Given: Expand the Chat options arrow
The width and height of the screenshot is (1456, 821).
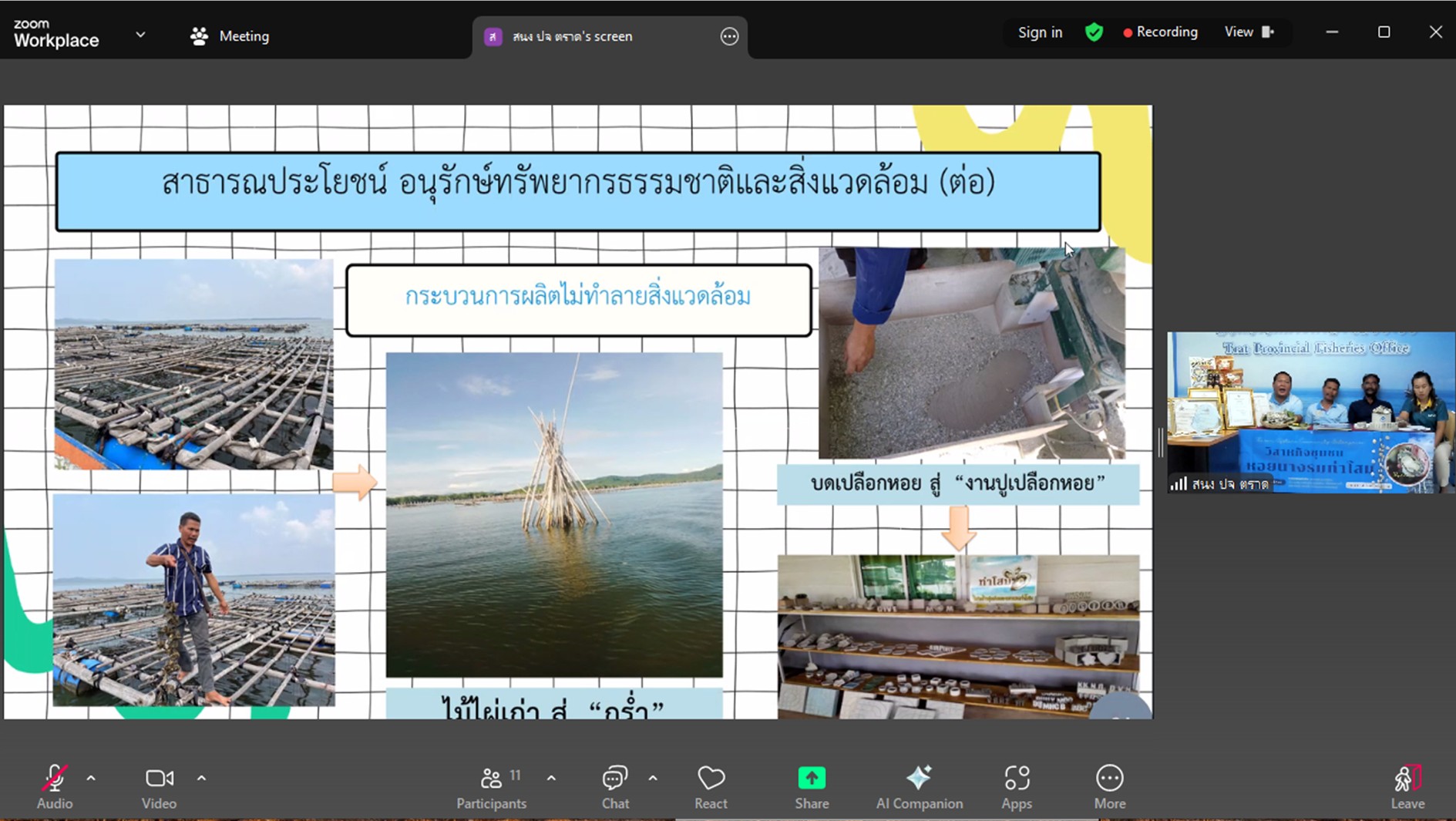Looking at the screenshot, I should click(x=653, y=779).
